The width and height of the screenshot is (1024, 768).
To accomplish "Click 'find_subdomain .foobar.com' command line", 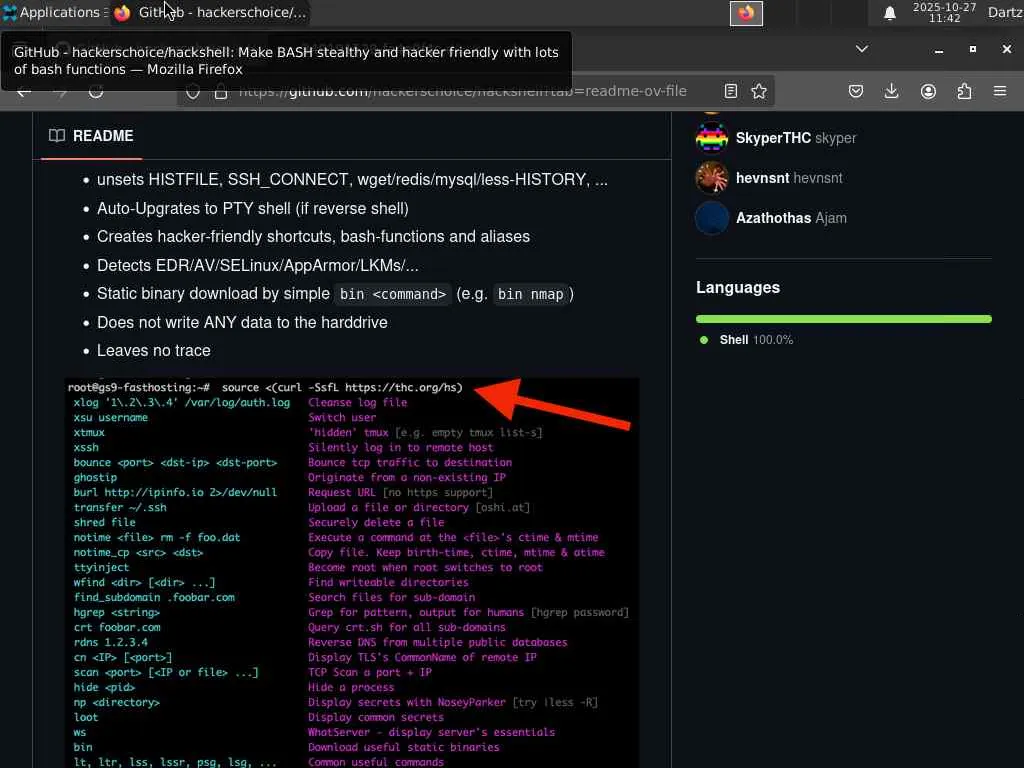I will [154, 598].
